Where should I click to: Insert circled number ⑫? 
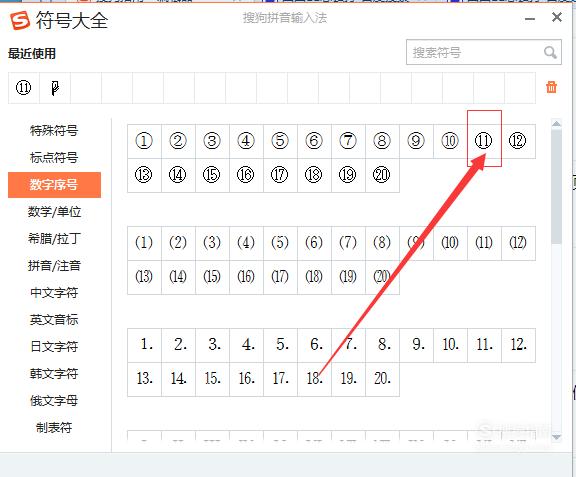tap(518, 141)
